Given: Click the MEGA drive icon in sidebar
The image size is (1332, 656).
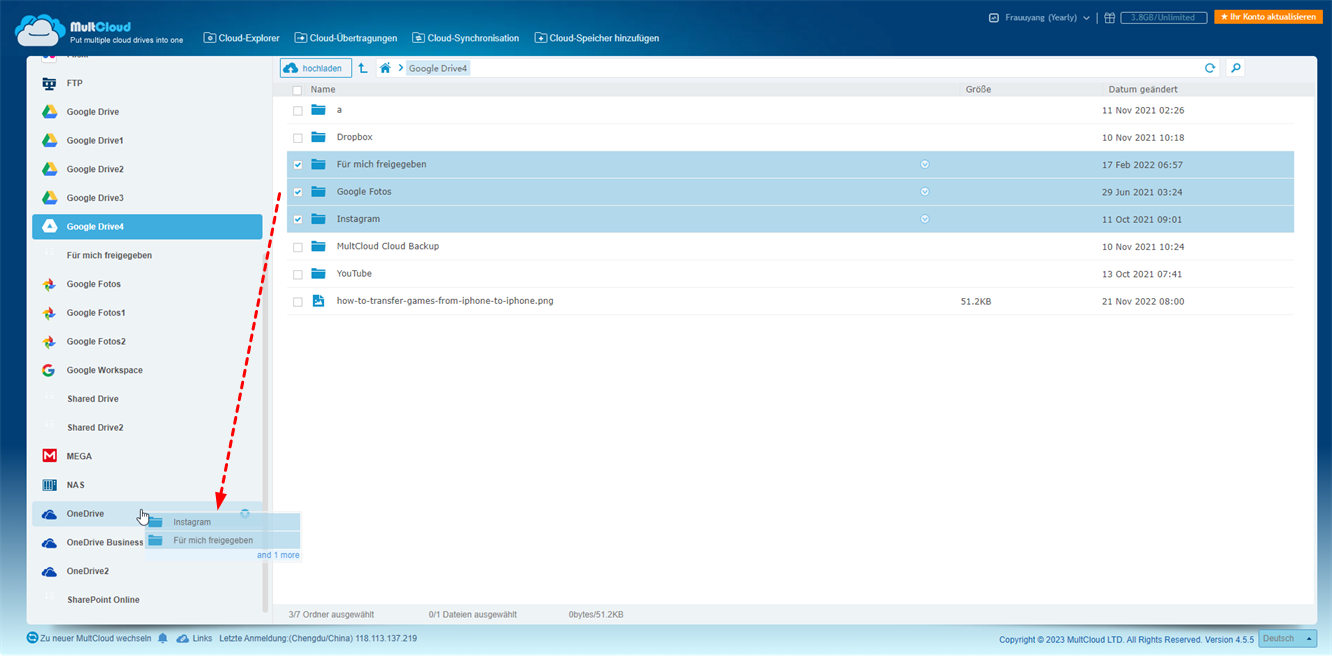Looking at the screenshot, I should tap(49, 456).
